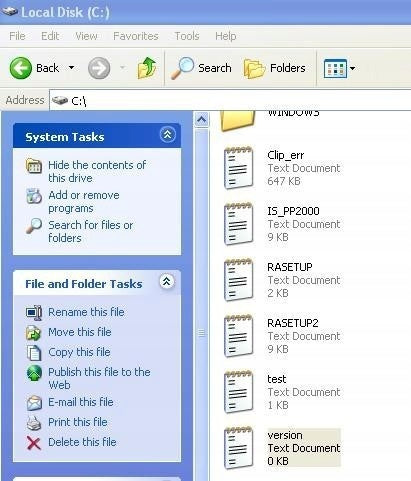Select the Clip_err text document icon
The height and width of the screenshot is (481, 411).
coord(238,168)
